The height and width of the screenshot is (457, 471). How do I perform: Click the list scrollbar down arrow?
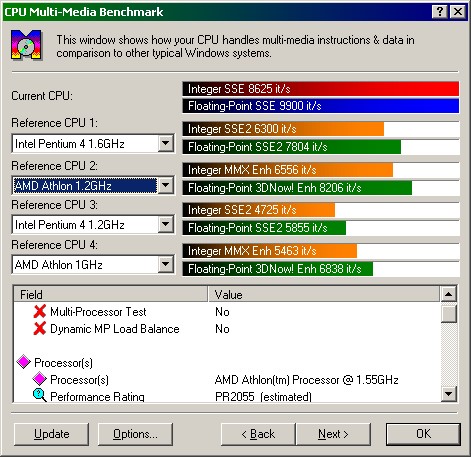click(449, 394)
